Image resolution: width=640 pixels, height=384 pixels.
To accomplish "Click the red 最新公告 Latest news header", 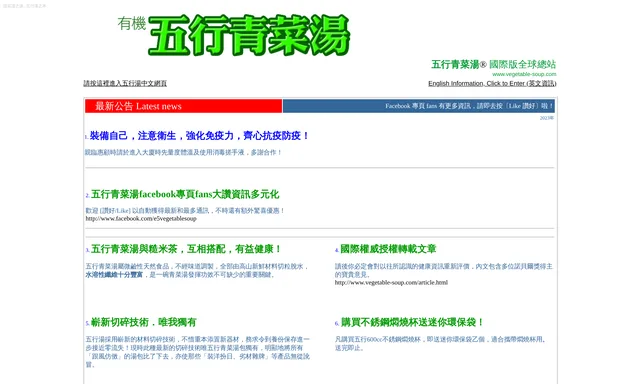I will 183,106.
